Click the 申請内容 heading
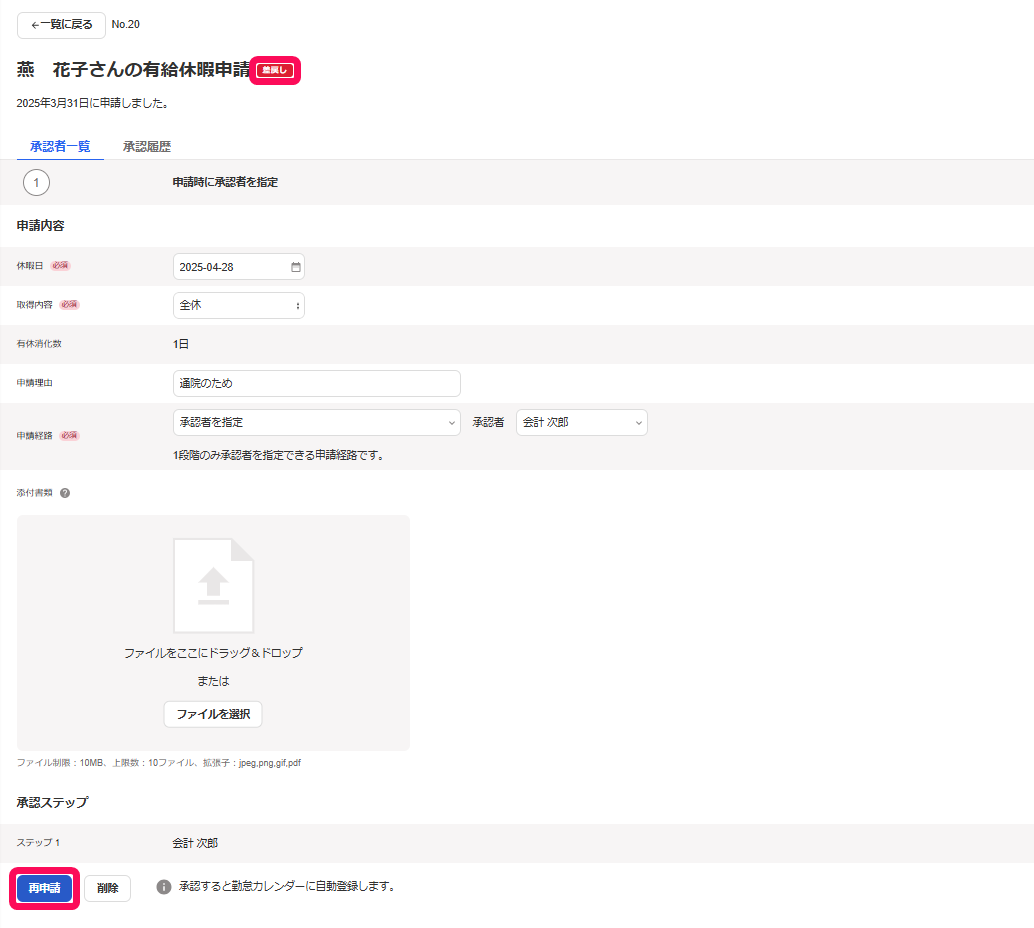The height and width of the screenshot is (928, 1034). tap(40, 226)
